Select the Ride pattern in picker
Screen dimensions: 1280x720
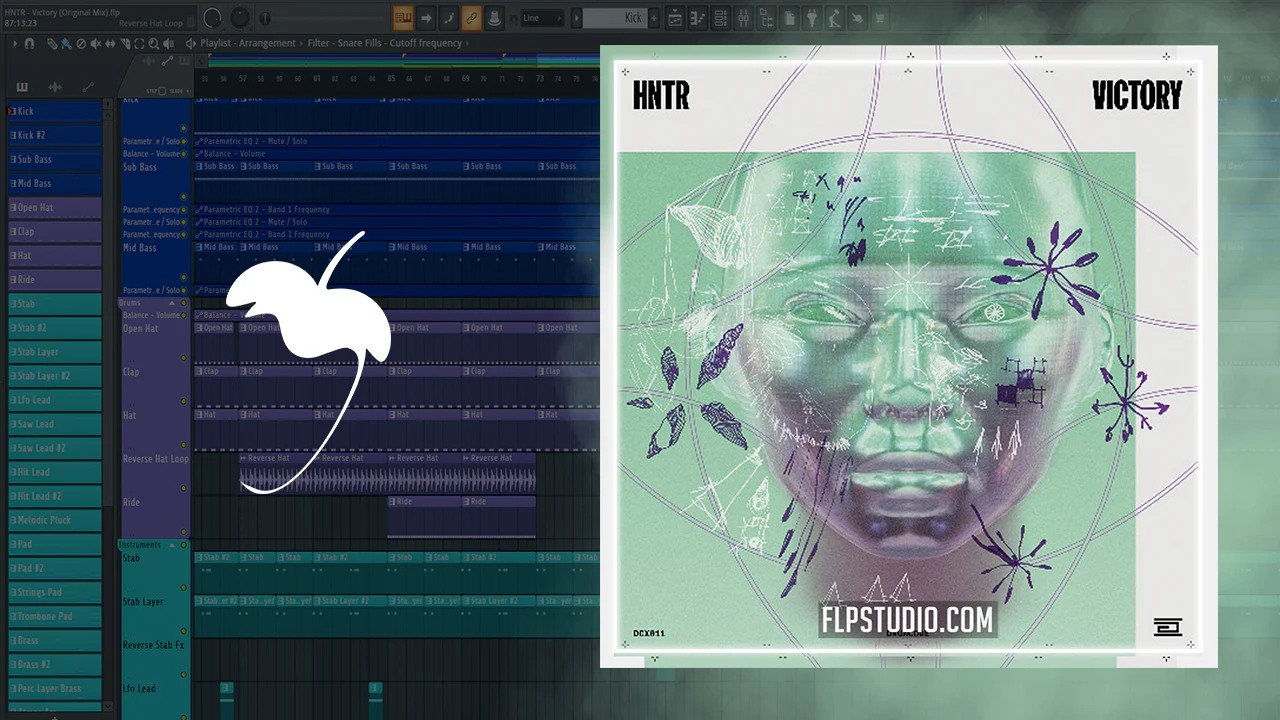click(55, 279)
